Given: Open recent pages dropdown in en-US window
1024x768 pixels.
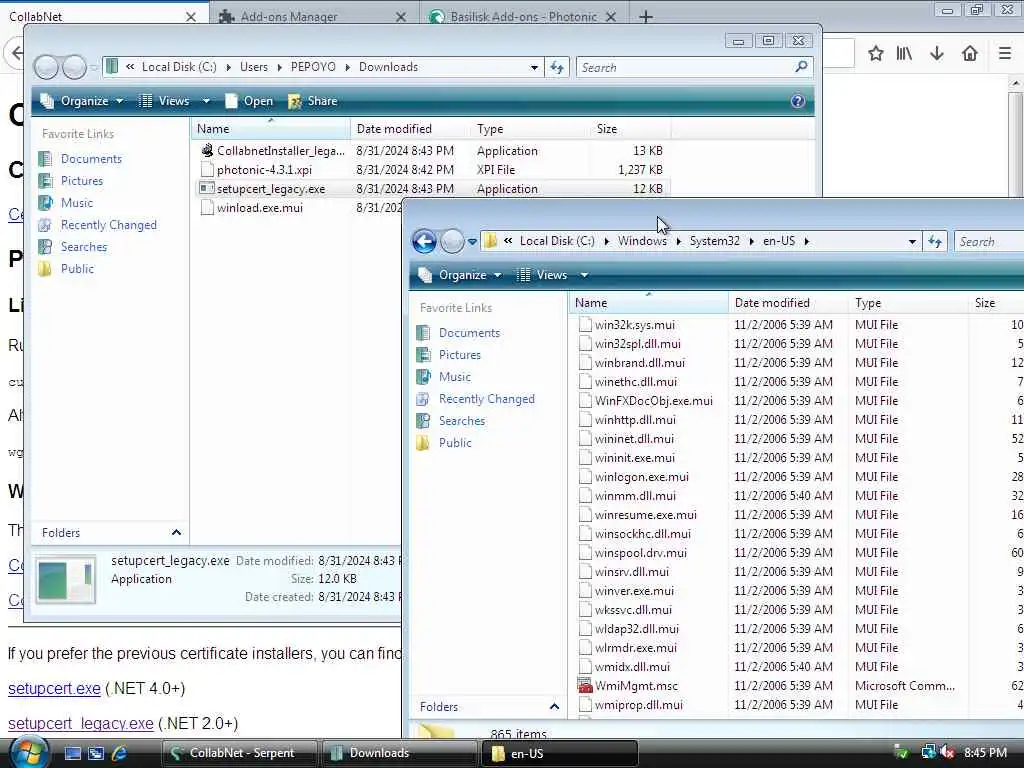Looking at the screenshot, I should click(472, 242).
